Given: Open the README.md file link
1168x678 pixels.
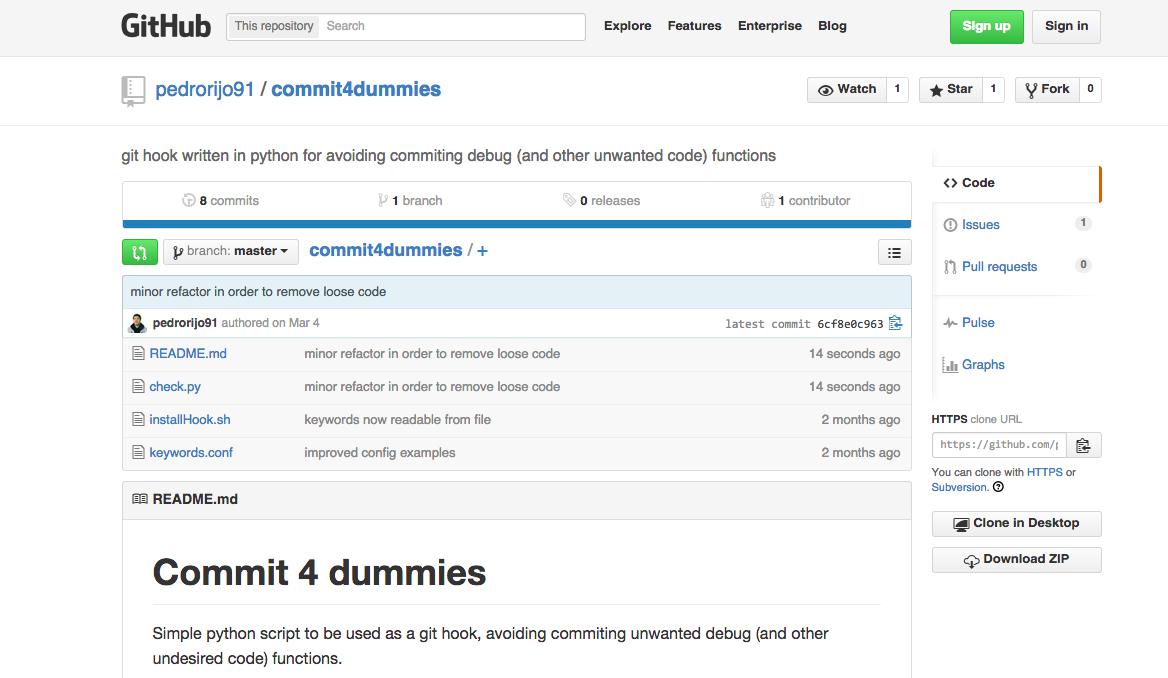Looking at the screenshot, I should pos(188,353).
